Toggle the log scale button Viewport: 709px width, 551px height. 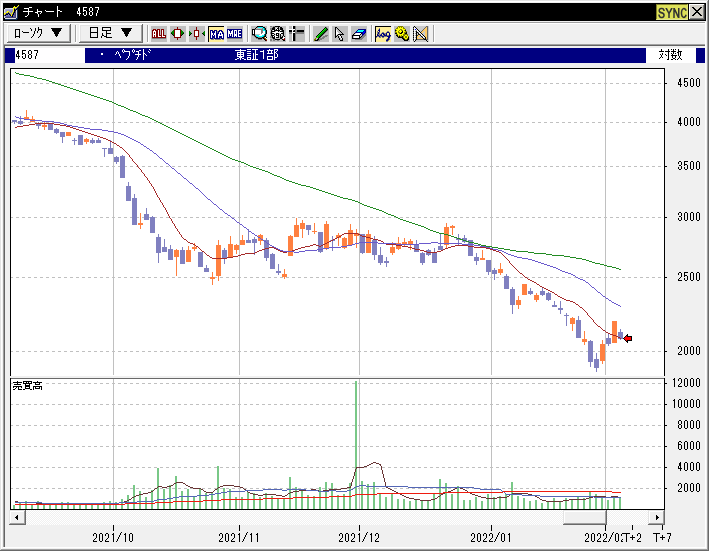pyautogui.click(x=383, y=33)
